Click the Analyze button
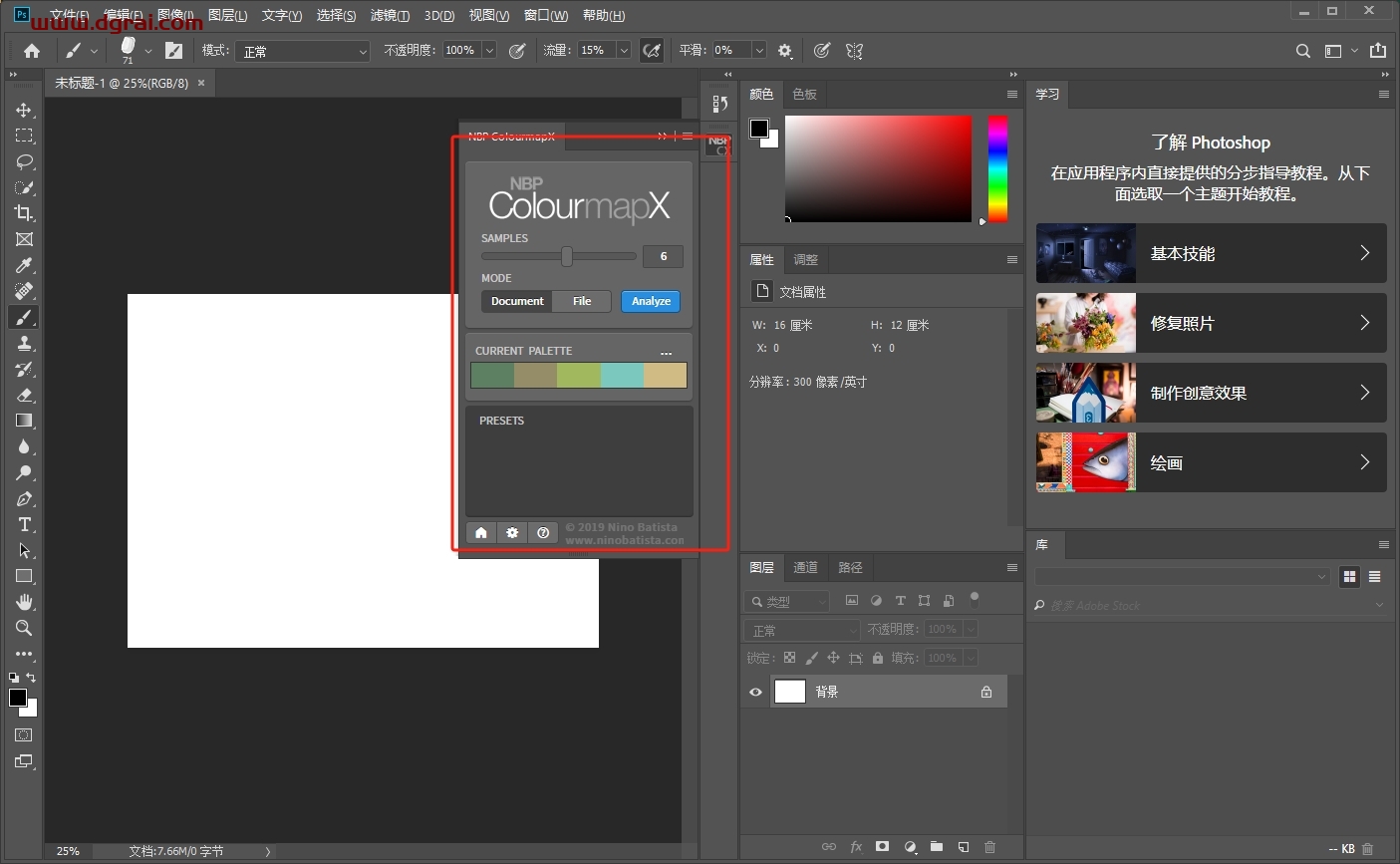 tap(651, 301)
